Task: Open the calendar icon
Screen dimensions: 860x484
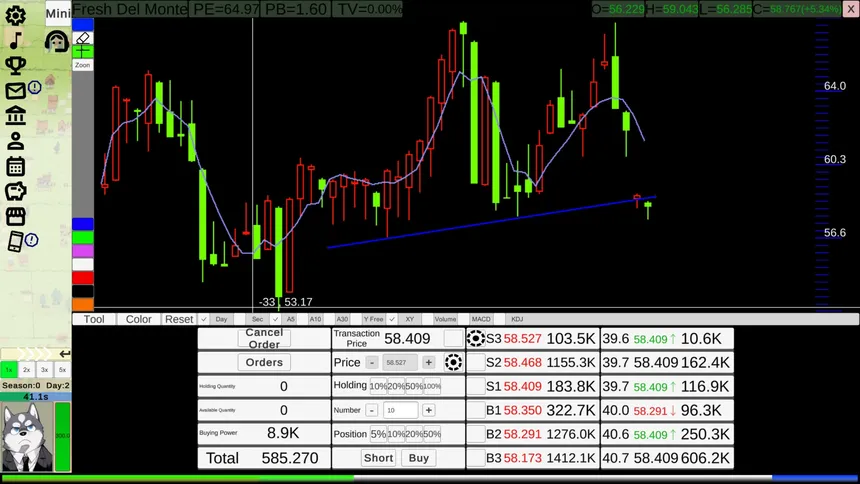Action: pyautogui.click(x=15, y=166)
